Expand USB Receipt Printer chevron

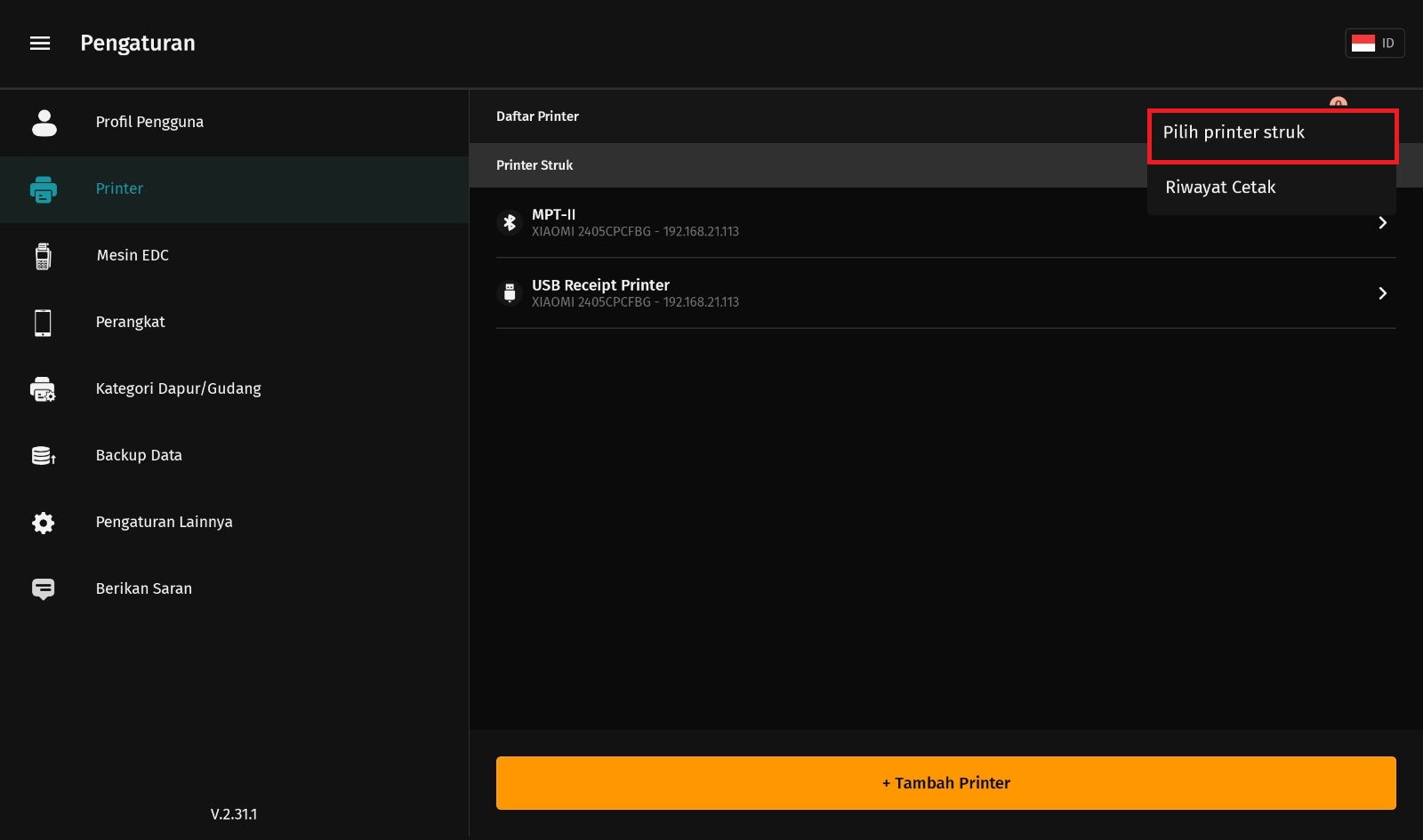point(1382,293)
